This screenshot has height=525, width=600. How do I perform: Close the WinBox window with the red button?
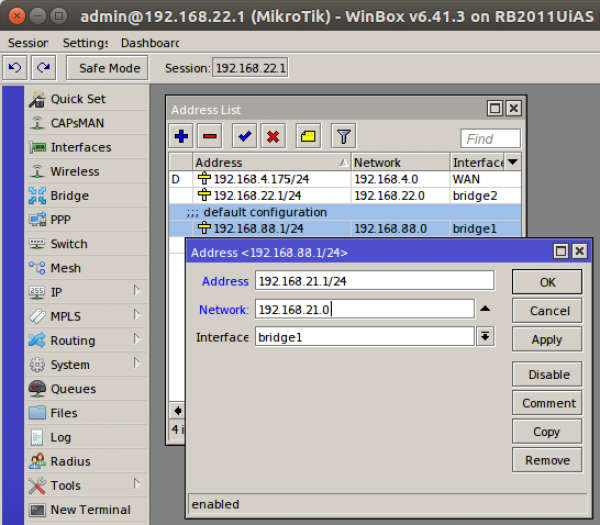[x=16, y=16]
